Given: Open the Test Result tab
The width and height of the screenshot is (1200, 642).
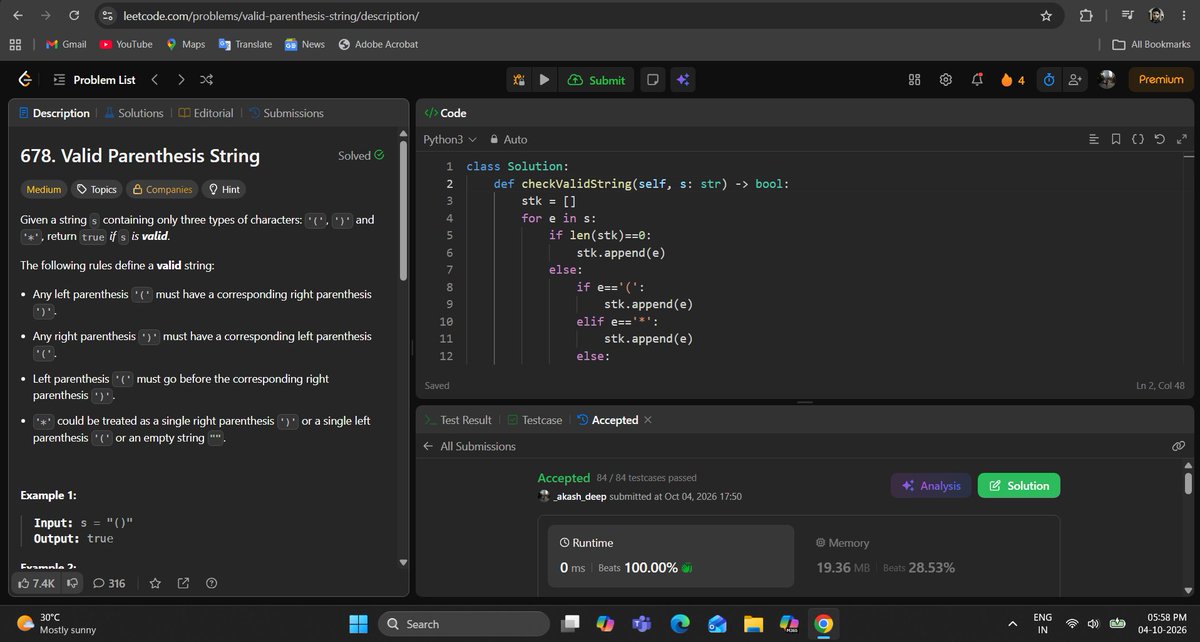Looking at the screenshot, I should point(458,420).
